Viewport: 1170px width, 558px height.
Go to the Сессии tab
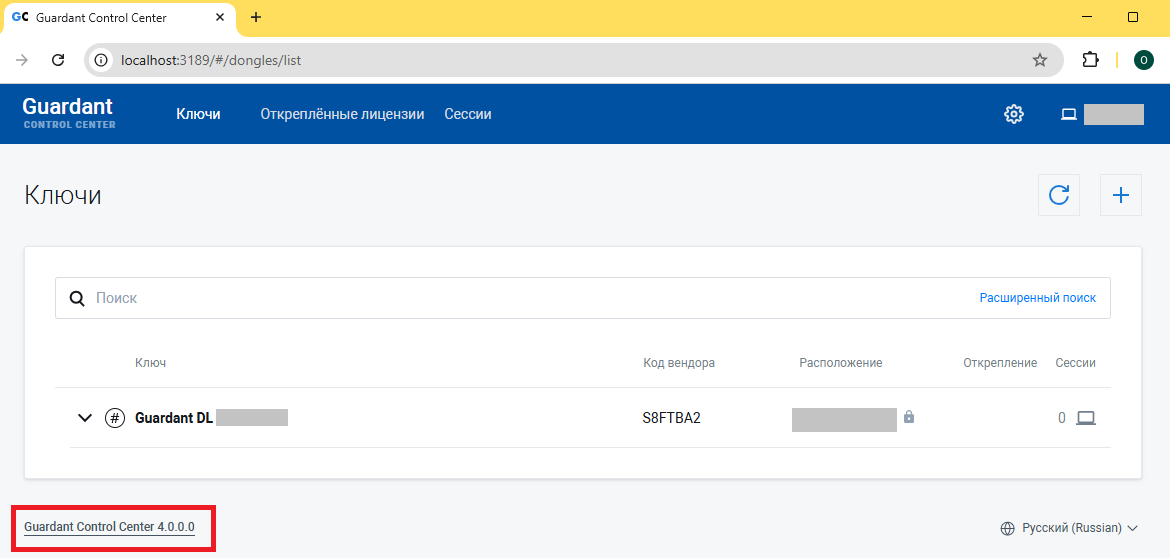coord(468,114)
